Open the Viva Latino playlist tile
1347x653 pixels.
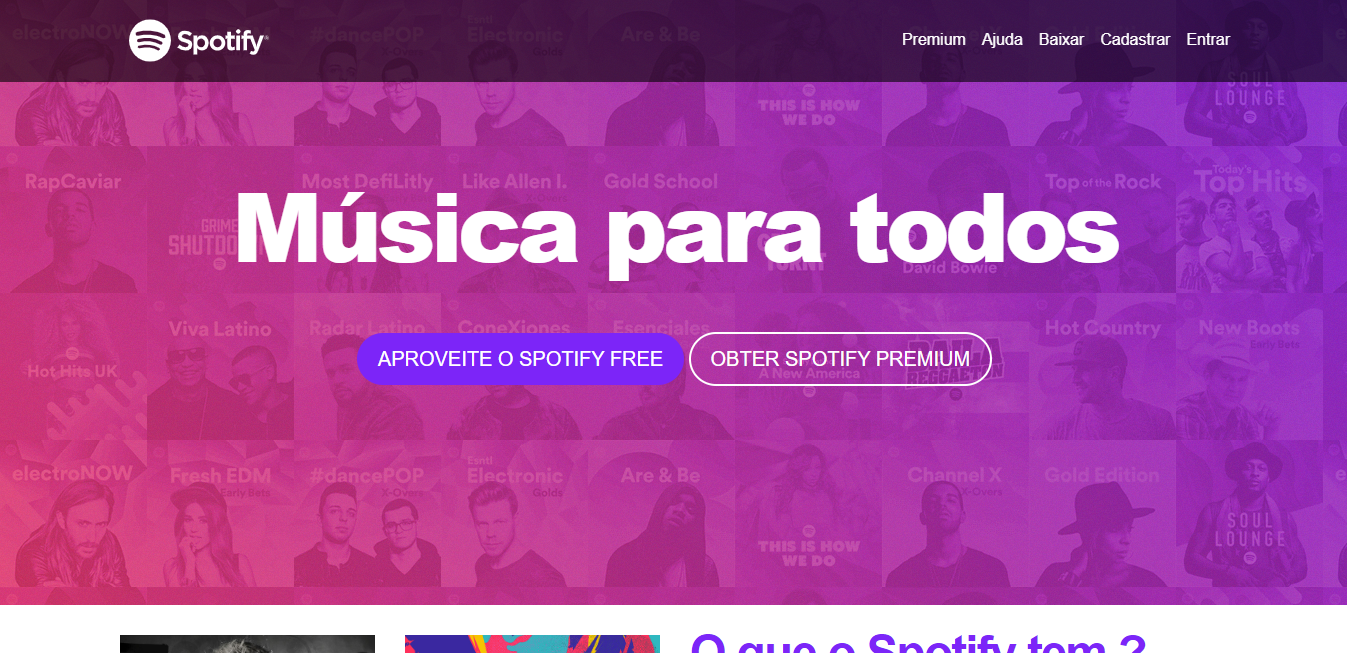[x=220, y=367]
